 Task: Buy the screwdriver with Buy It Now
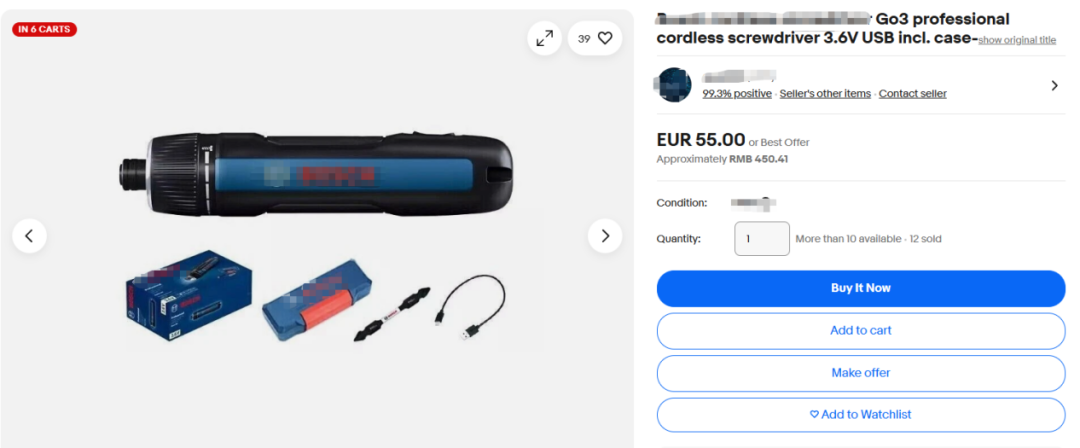pos(861,288)
